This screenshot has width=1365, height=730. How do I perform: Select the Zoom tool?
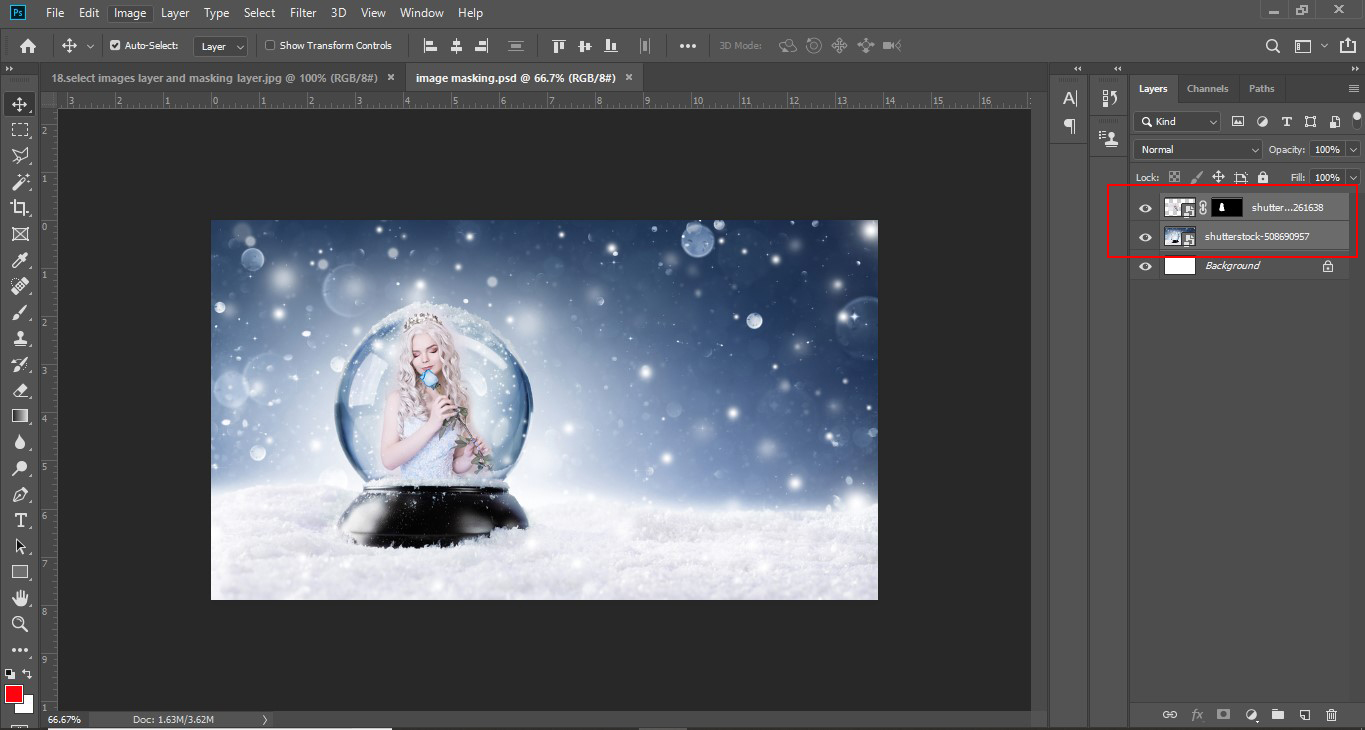(x=20, y=624)
